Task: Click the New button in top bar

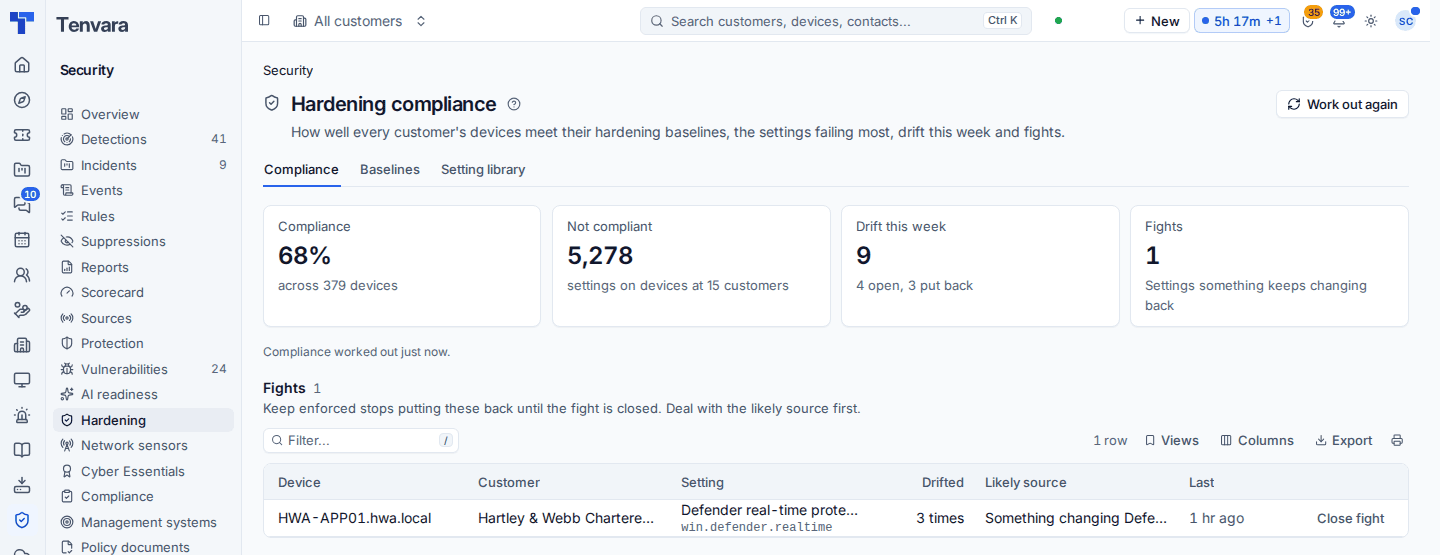Action: pos(1157,21)
